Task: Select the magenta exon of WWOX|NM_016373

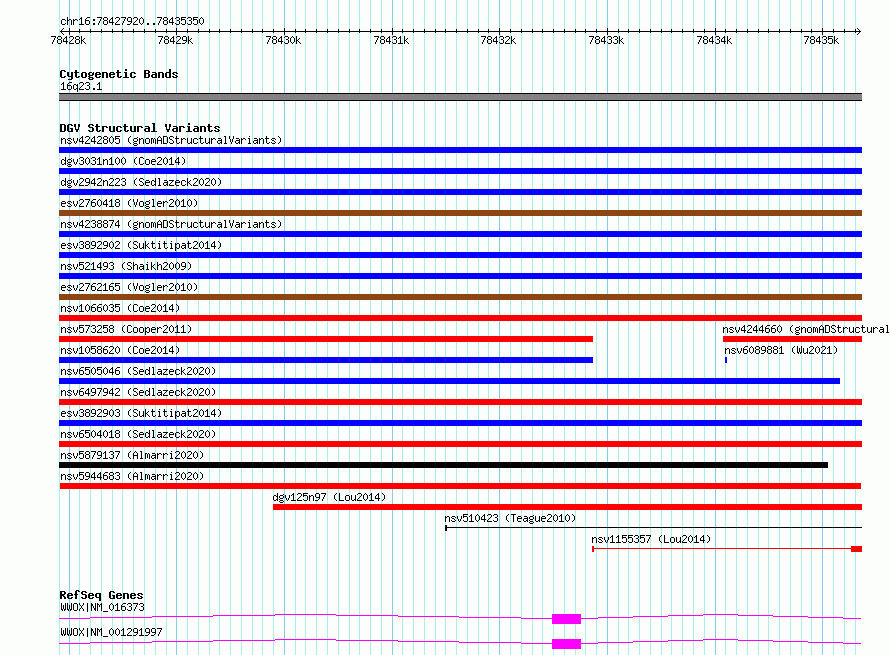Action: click(x=566, y=619)
